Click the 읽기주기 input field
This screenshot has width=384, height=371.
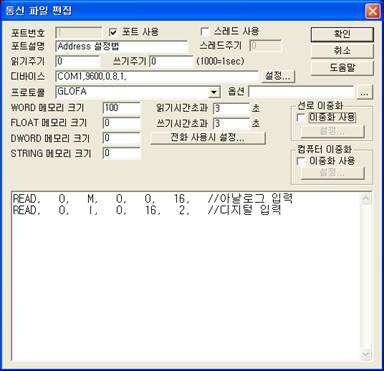click(x=78, y=61)
